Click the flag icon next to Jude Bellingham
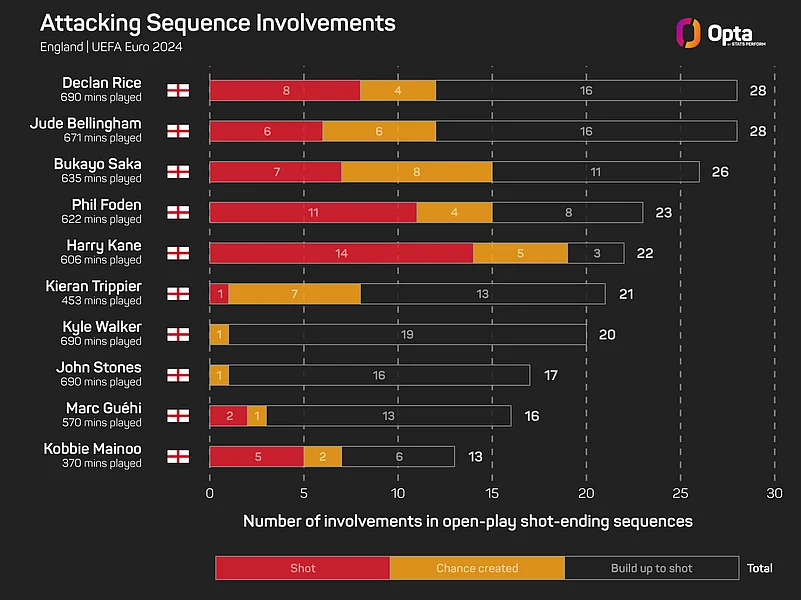Image resolution: width=801 pixels, height=600 pixels. click(x=178, y=131)
